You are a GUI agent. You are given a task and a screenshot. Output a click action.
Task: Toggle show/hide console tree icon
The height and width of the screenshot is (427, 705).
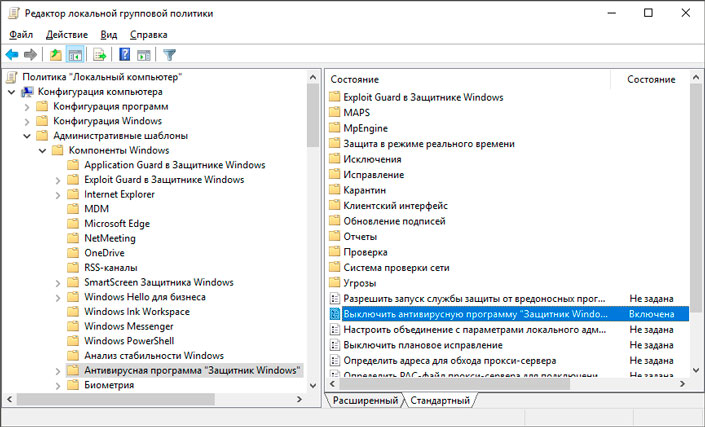(x=75, y=55)
